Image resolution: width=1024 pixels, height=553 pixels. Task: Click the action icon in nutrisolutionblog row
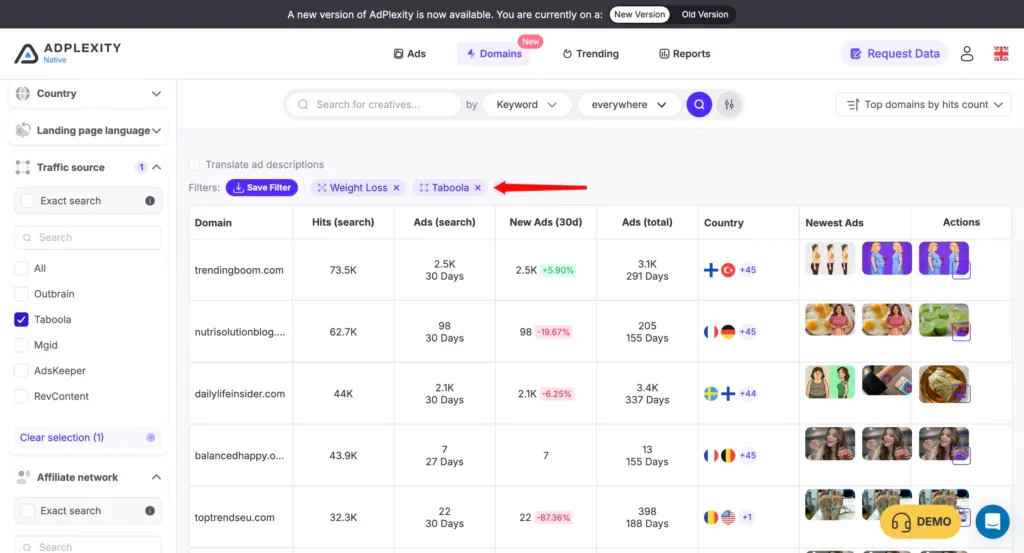[961, 332]
